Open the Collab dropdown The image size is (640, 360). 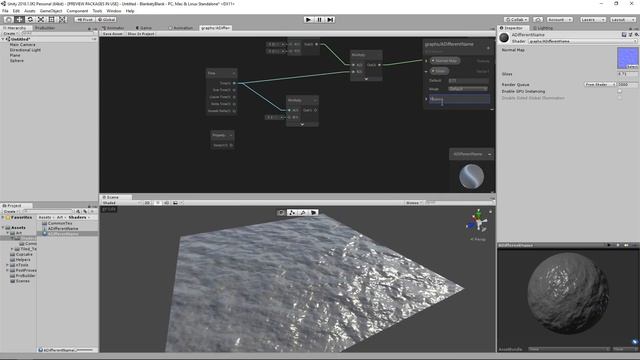click(x=516, y=20)
